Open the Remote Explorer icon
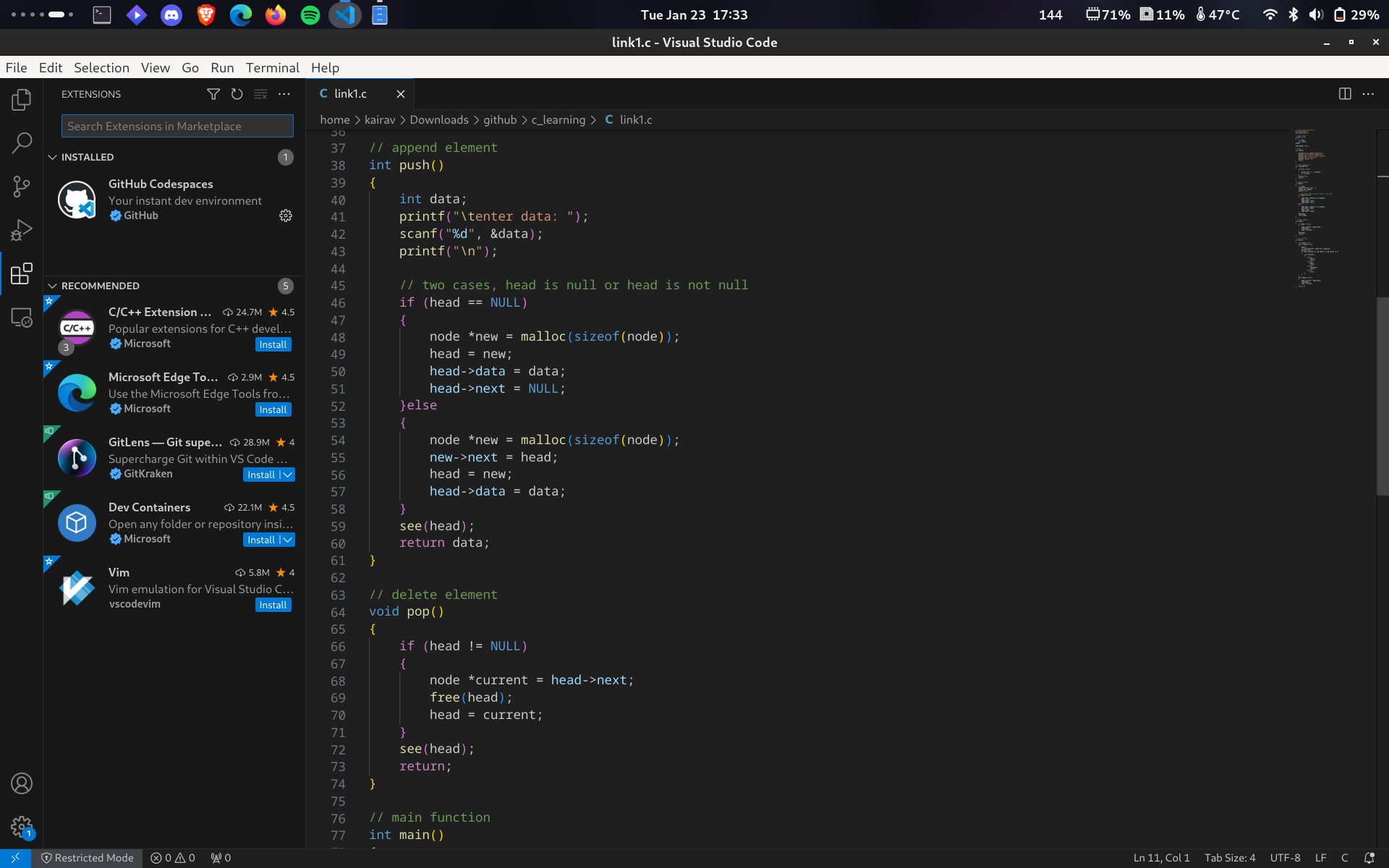Viewport: 1389px width, 868px height. click(x=22, y=318)
